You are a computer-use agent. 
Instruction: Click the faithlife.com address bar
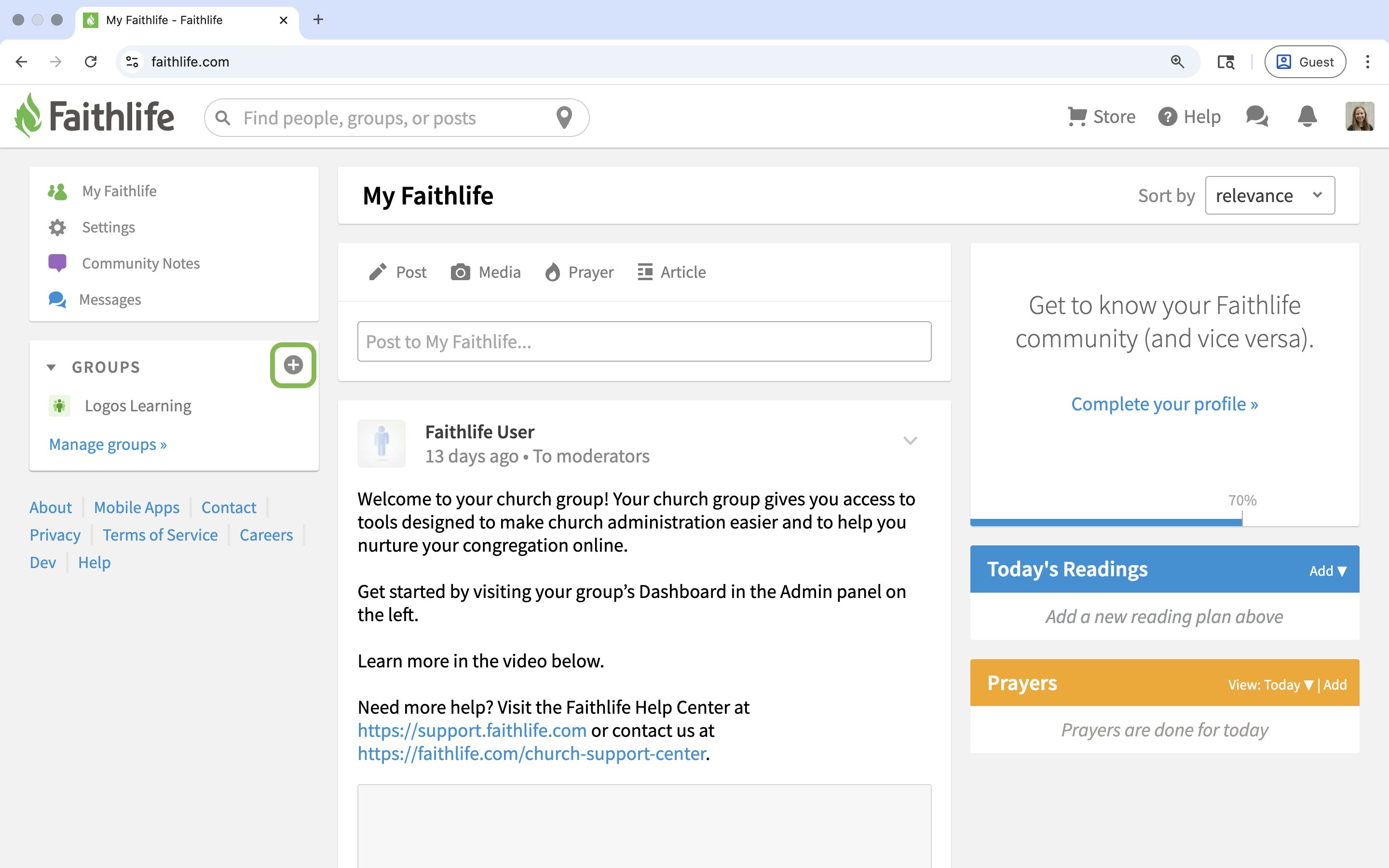pos(657,61)
